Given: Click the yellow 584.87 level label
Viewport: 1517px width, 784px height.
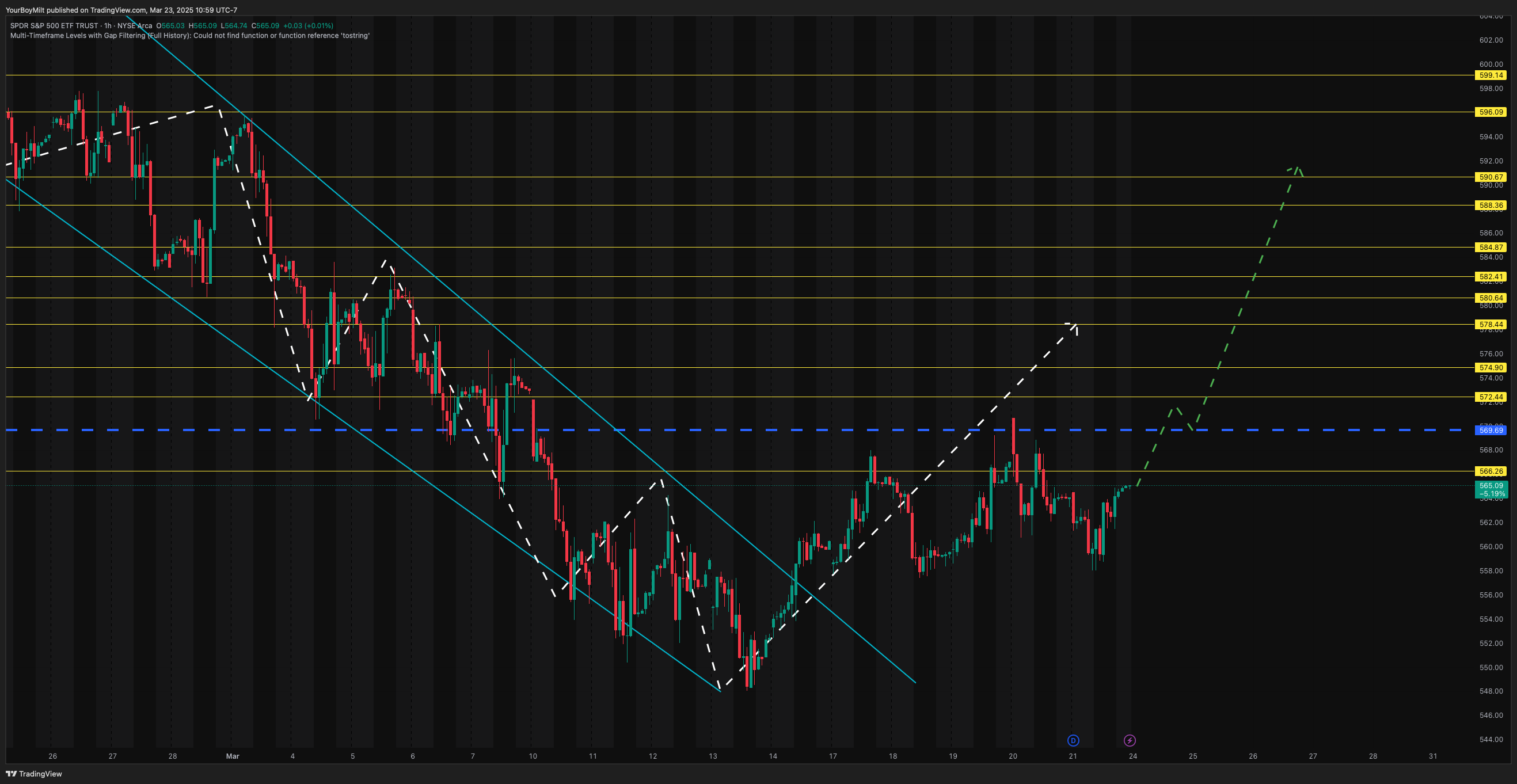Looking at the screenshot, I should coord(1491,247).
